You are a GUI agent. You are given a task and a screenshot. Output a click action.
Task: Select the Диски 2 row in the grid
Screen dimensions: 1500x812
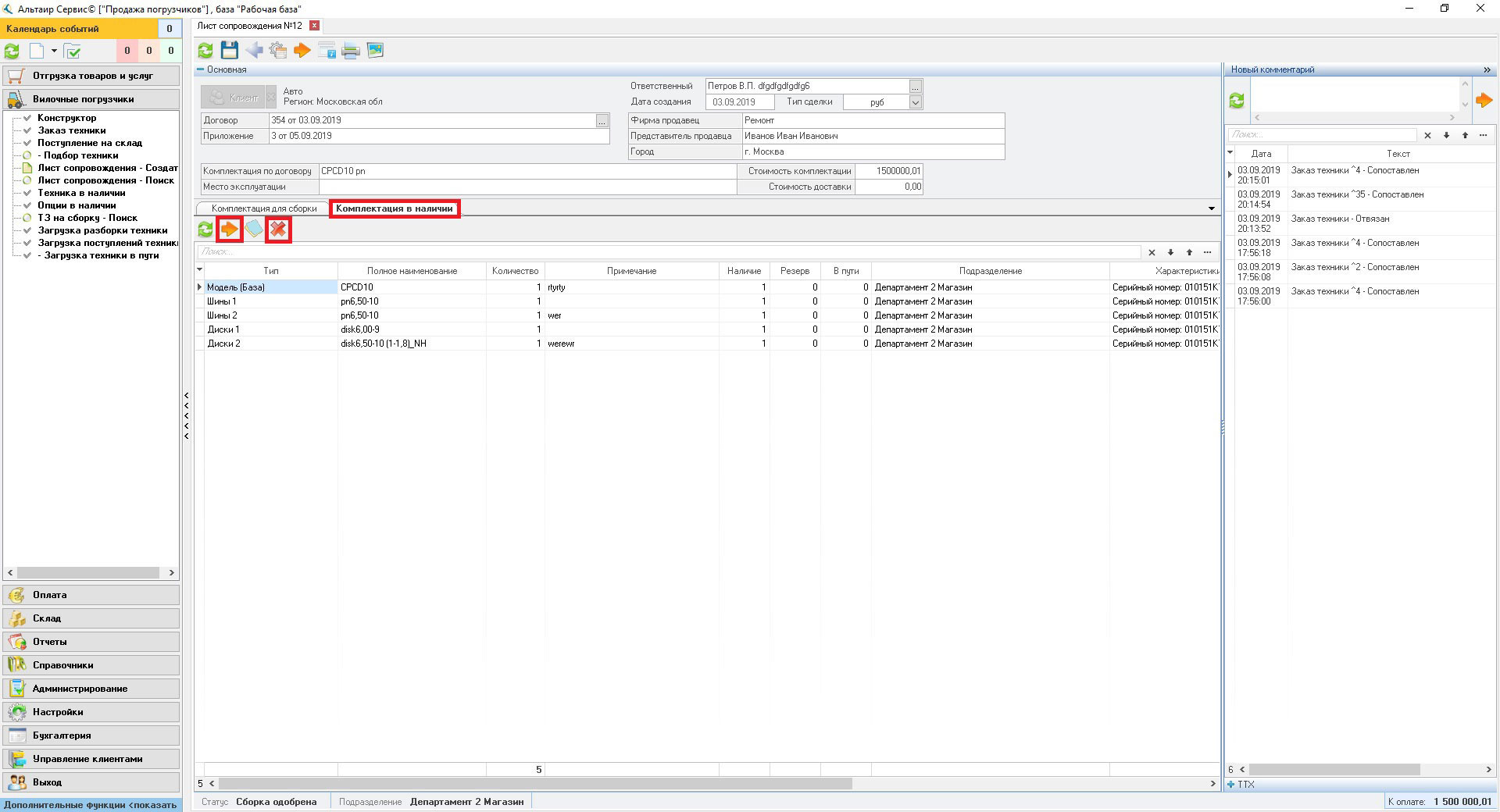click(x=707, y=344)
